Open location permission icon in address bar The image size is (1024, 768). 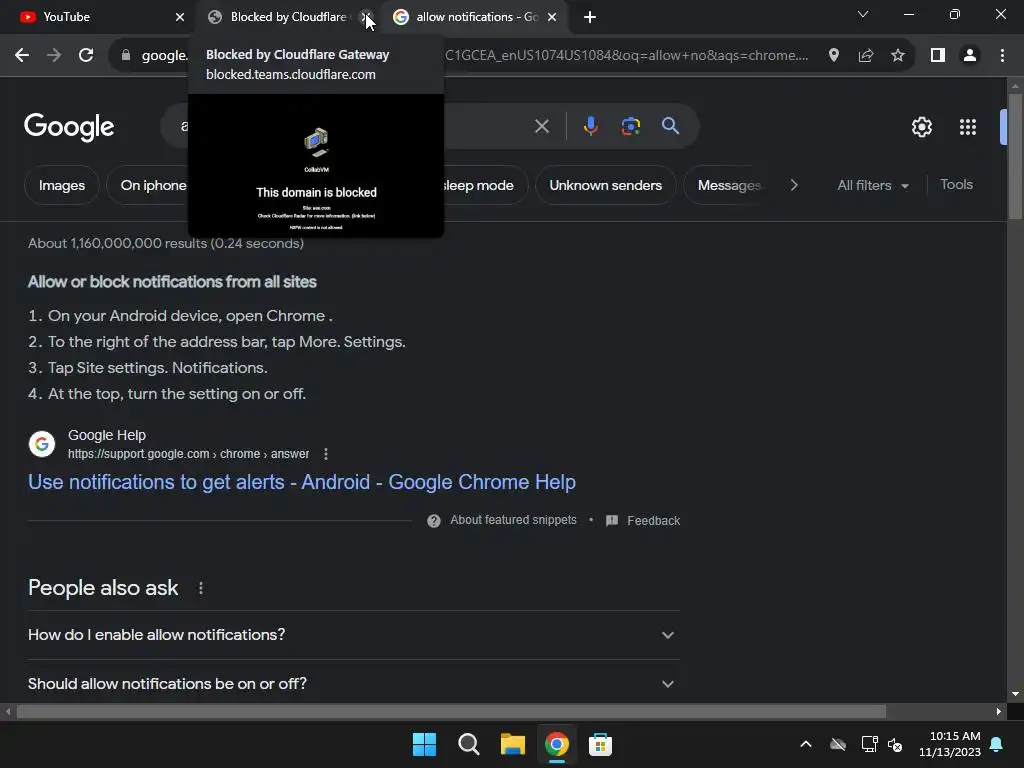(x=833, y=56)
